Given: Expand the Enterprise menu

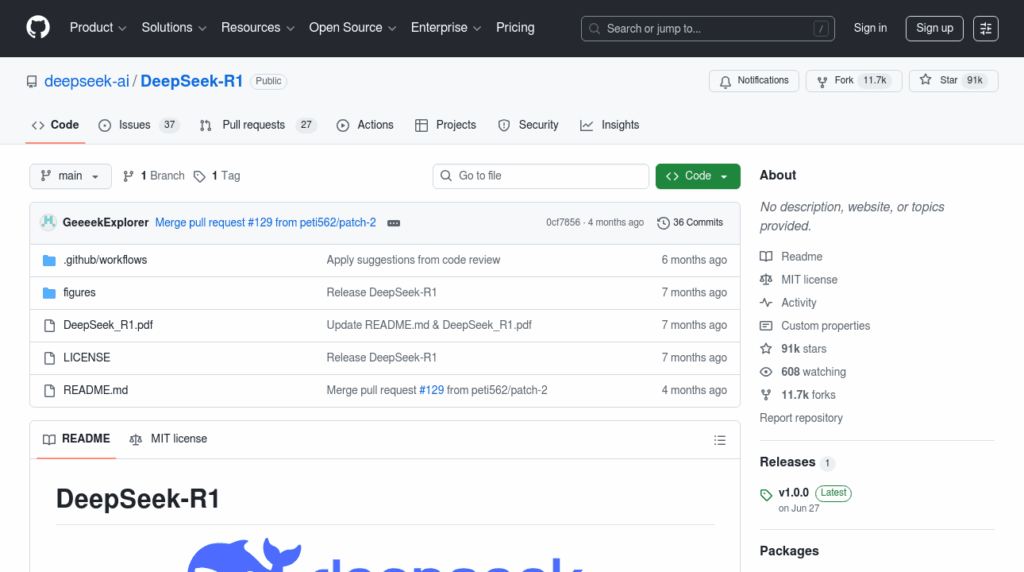Looking at the screenshot, I should [446, 27].
